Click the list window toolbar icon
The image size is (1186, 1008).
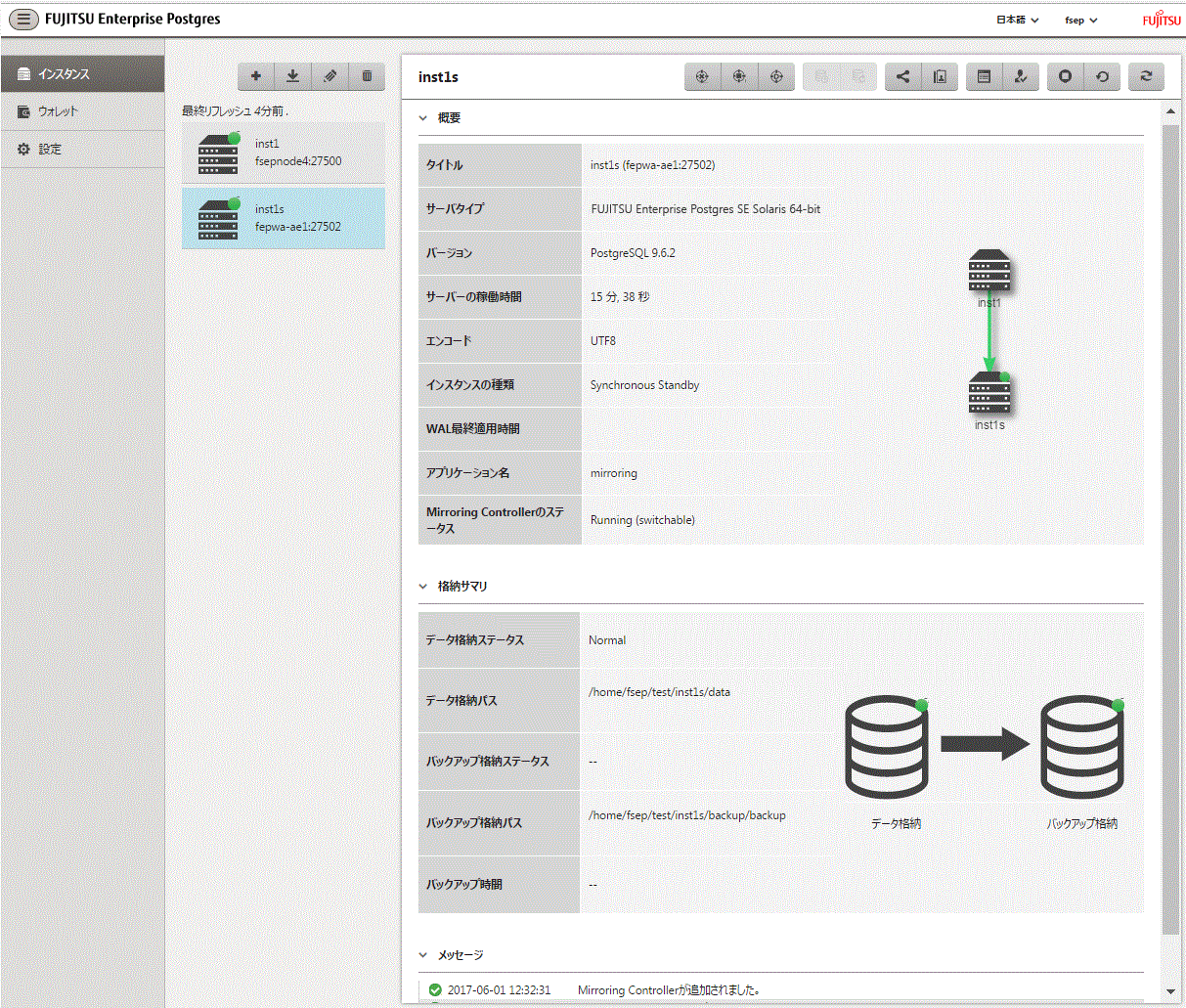point(985,76)
